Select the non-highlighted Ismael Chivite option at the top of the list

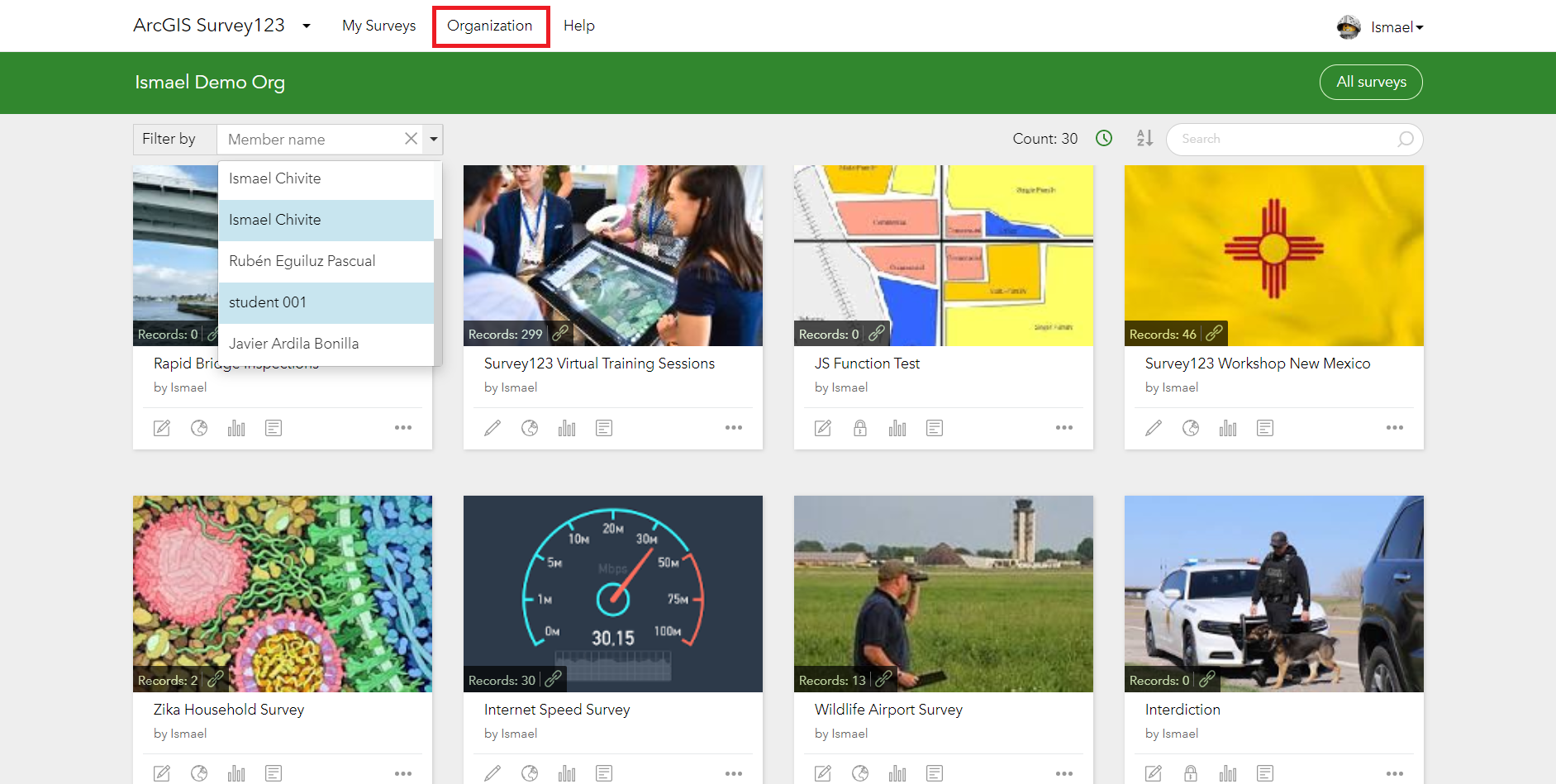click(x=326, y=178)
